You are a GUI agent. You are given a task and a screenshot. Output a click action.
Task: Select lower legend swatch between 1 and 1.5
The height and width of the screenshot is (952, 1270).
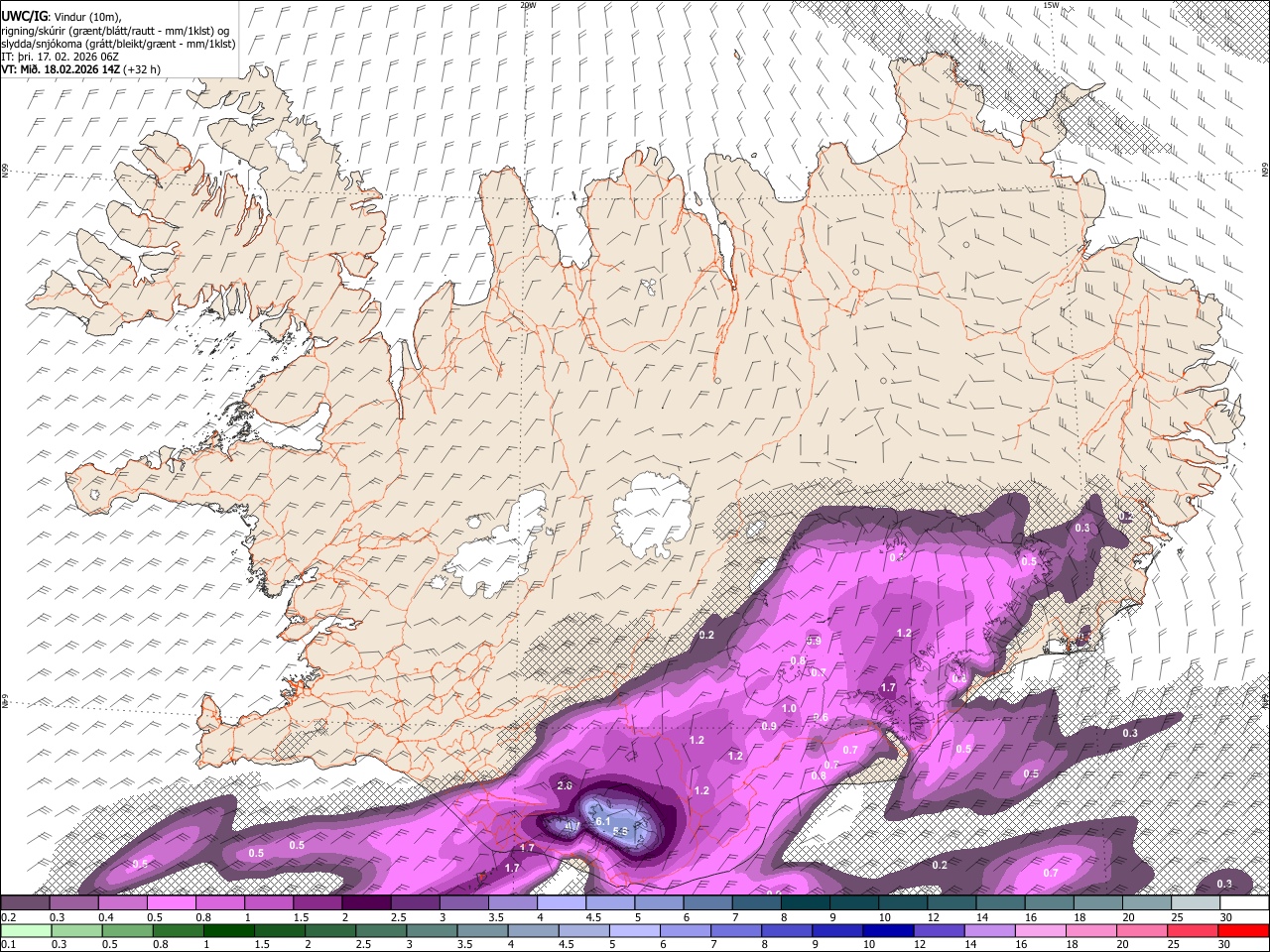coord(227,930)
